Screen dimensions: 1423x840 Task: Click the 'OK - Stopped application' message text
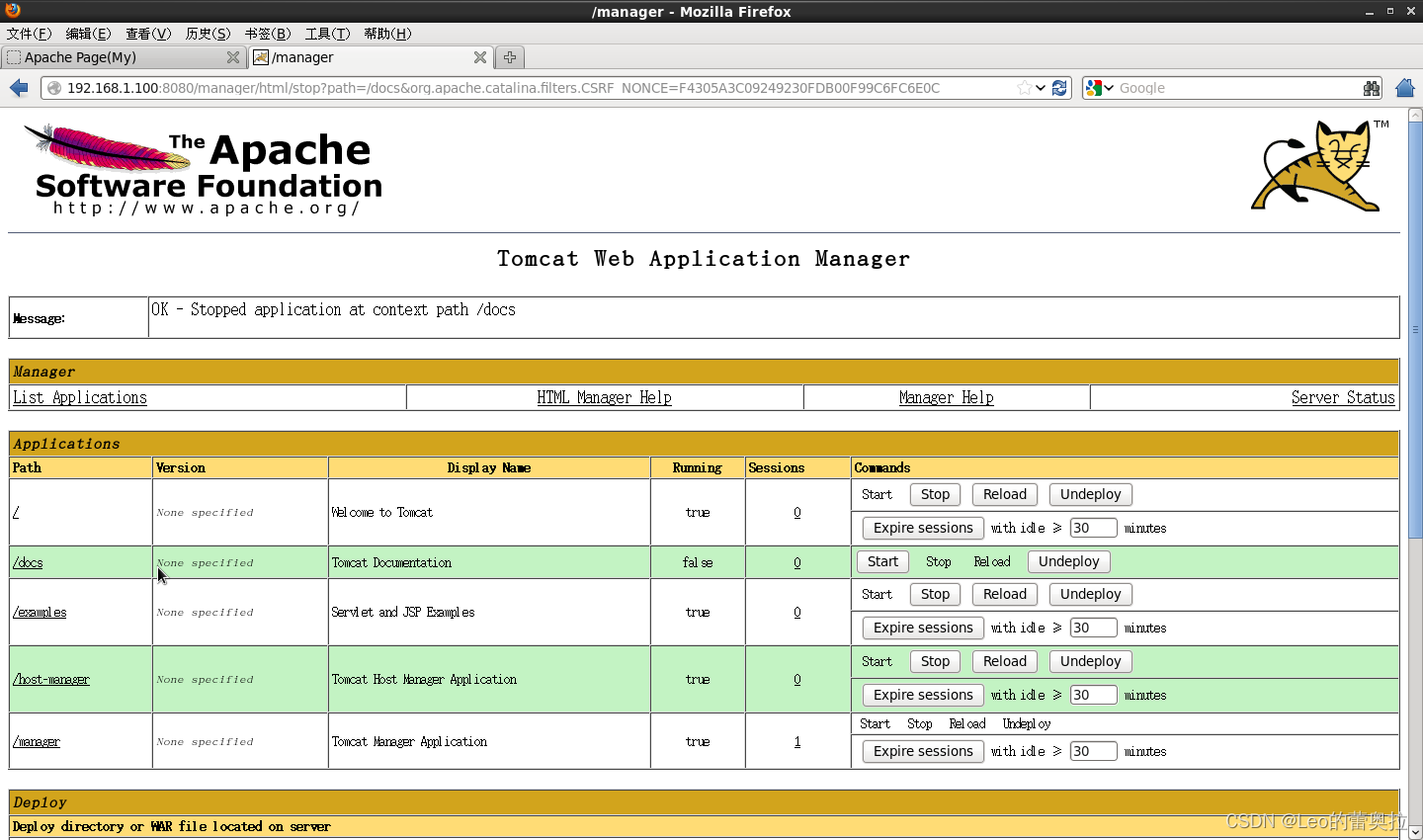[334, 309]
